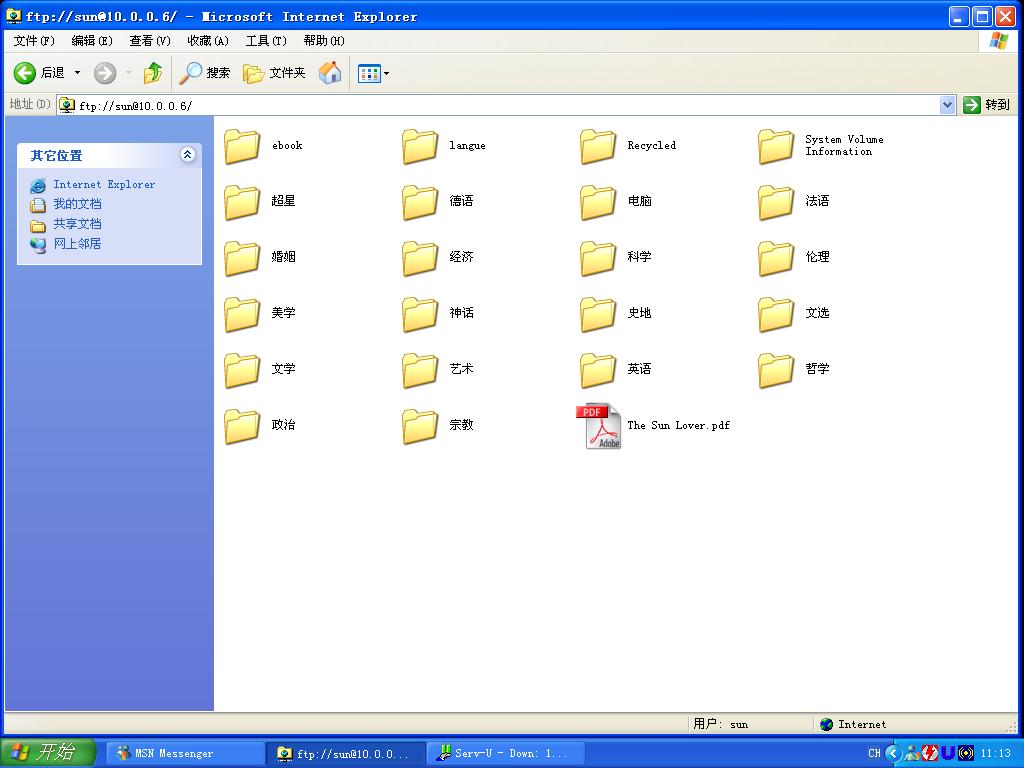The width and height of the screenshot is (1024, 768).
Task: Click the 转到 Go button
Action: point(986,105)
